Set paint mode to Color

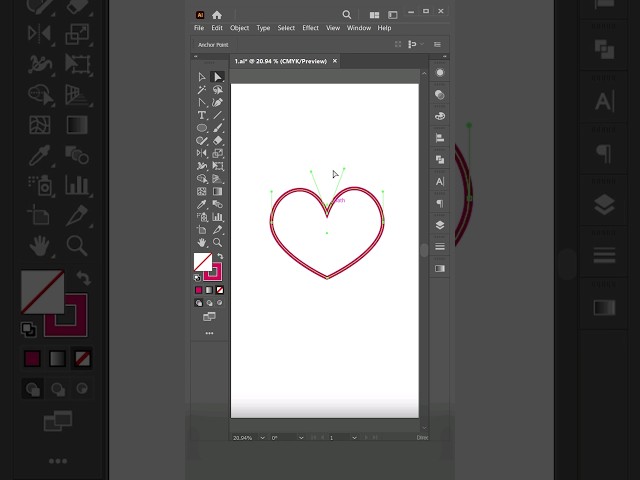(x=198, y=290)
